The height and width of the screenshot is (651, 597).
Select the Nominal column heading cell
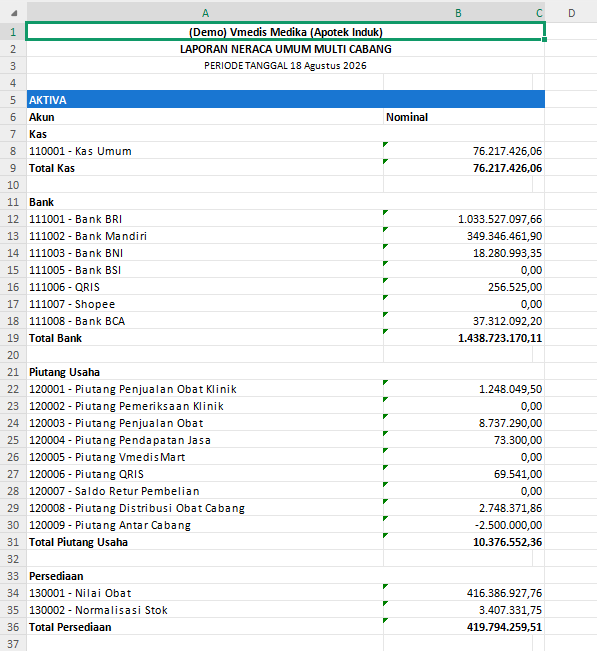tap(463, 117)
